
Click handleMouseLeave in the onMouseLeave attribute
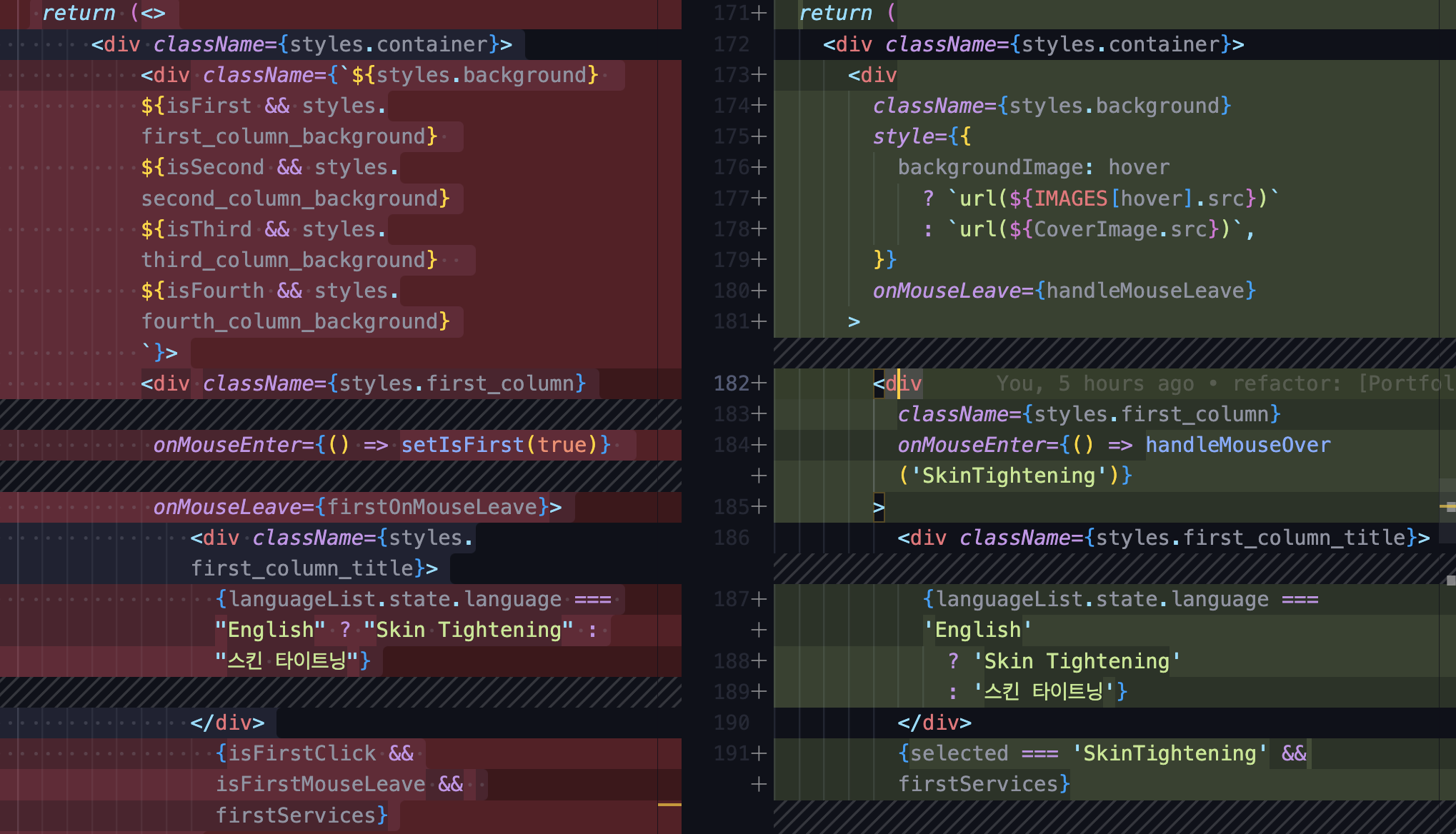1145,291
